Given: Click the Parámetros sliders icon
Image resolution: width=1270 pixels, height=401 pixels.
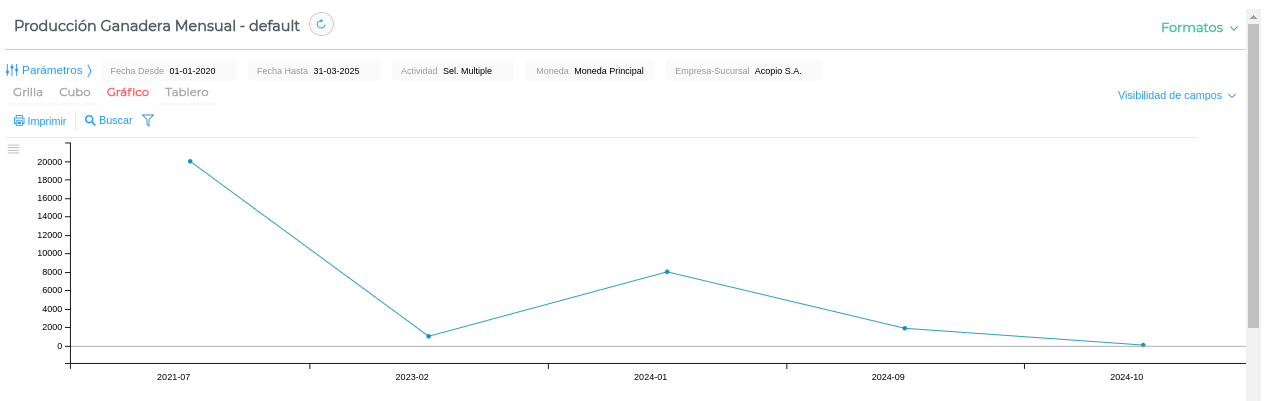Looking at the screenshot, I should (12, 70).
